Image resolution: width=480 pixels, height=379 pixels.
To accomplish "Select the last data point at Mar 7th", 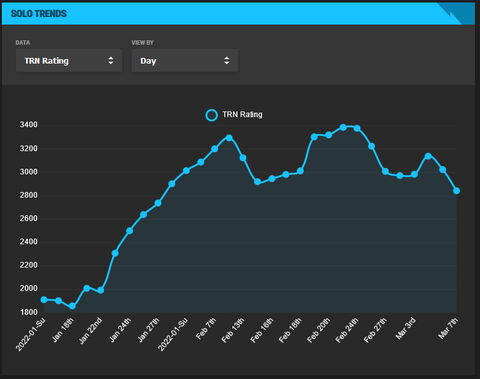I will click(x=457, y=191).
